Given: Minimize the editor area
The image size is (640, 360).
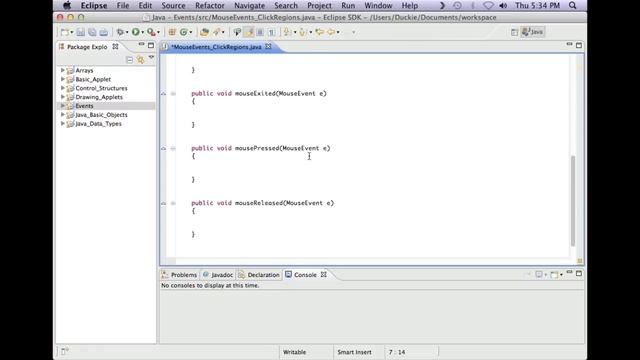Looking at the screenshot, I should 569,44.
